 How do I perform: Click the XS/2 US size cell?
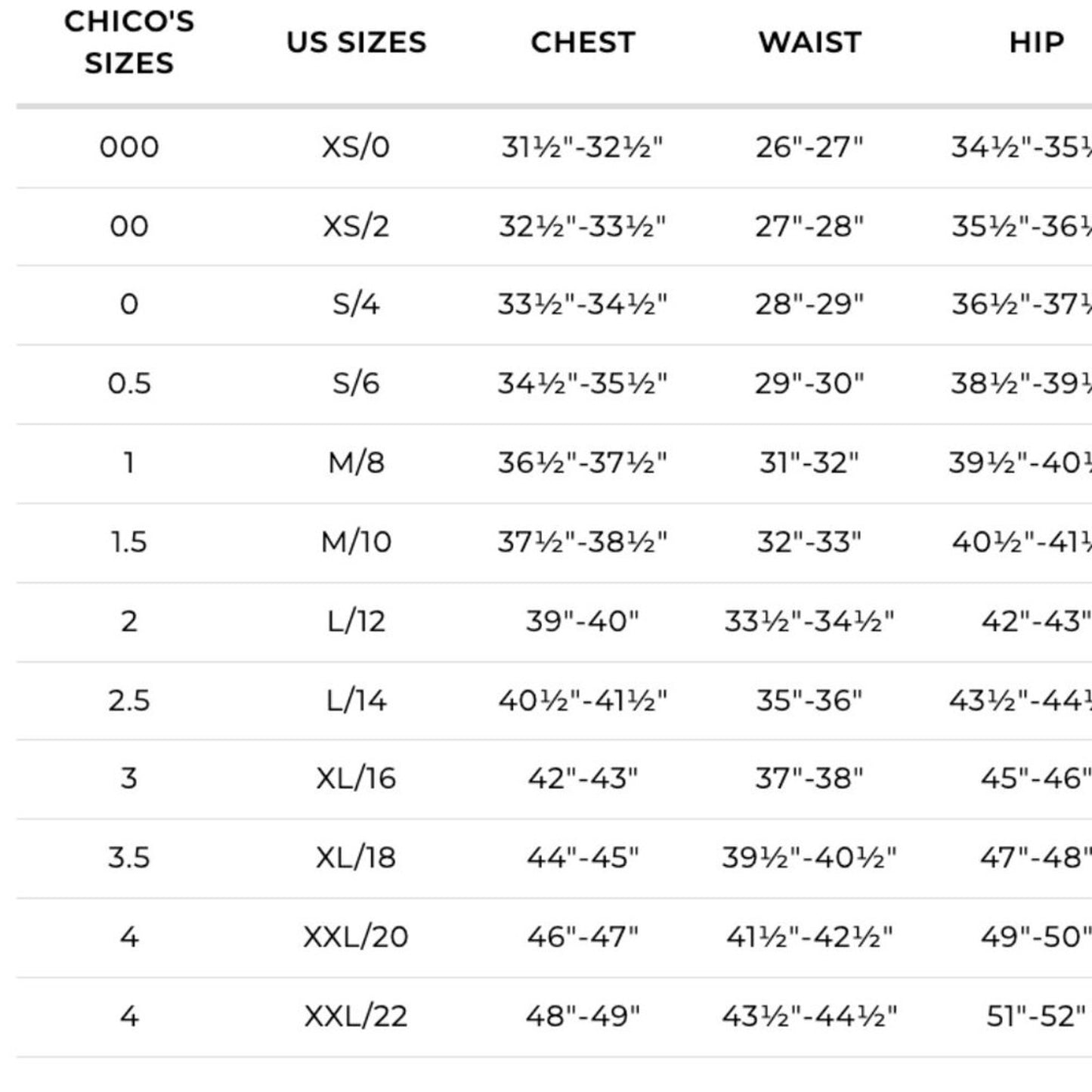pyautogui.click(x=356, y=226)
